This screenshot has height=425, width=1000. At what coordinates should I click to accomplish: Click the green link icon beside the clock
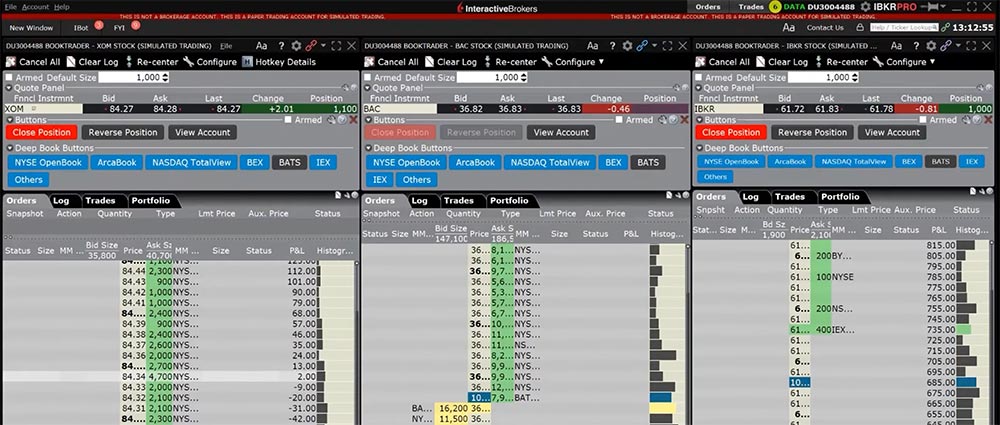945,27
